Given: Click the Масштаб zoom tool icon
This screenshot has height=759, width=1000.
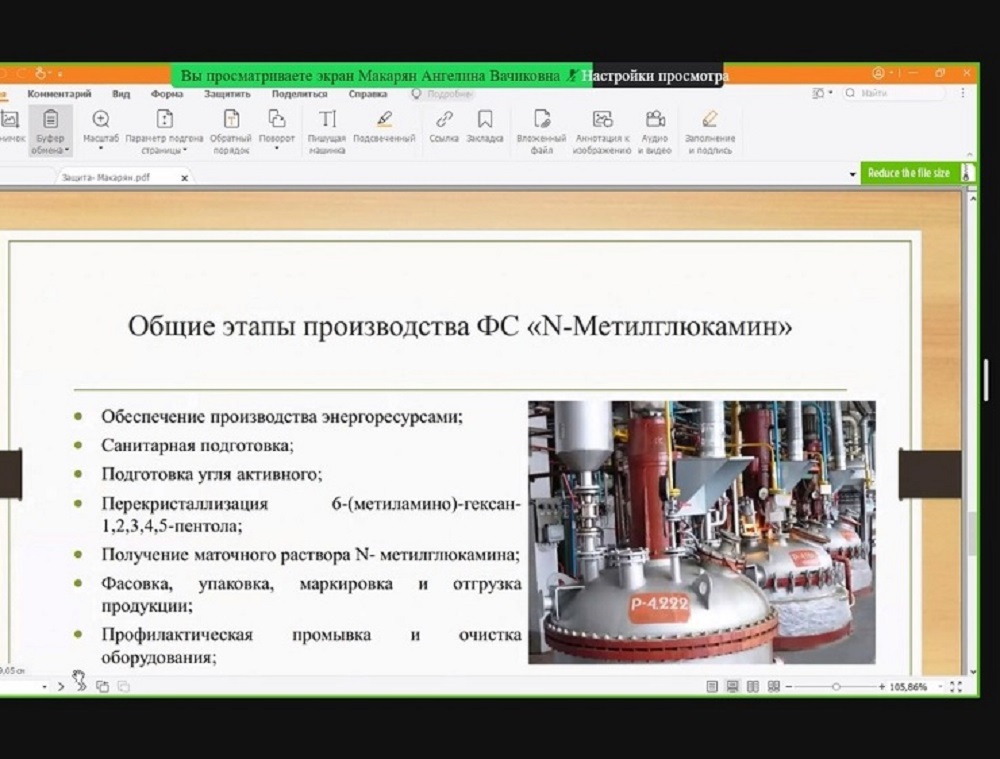Looking at the screenshot, I should click(100, 120).
